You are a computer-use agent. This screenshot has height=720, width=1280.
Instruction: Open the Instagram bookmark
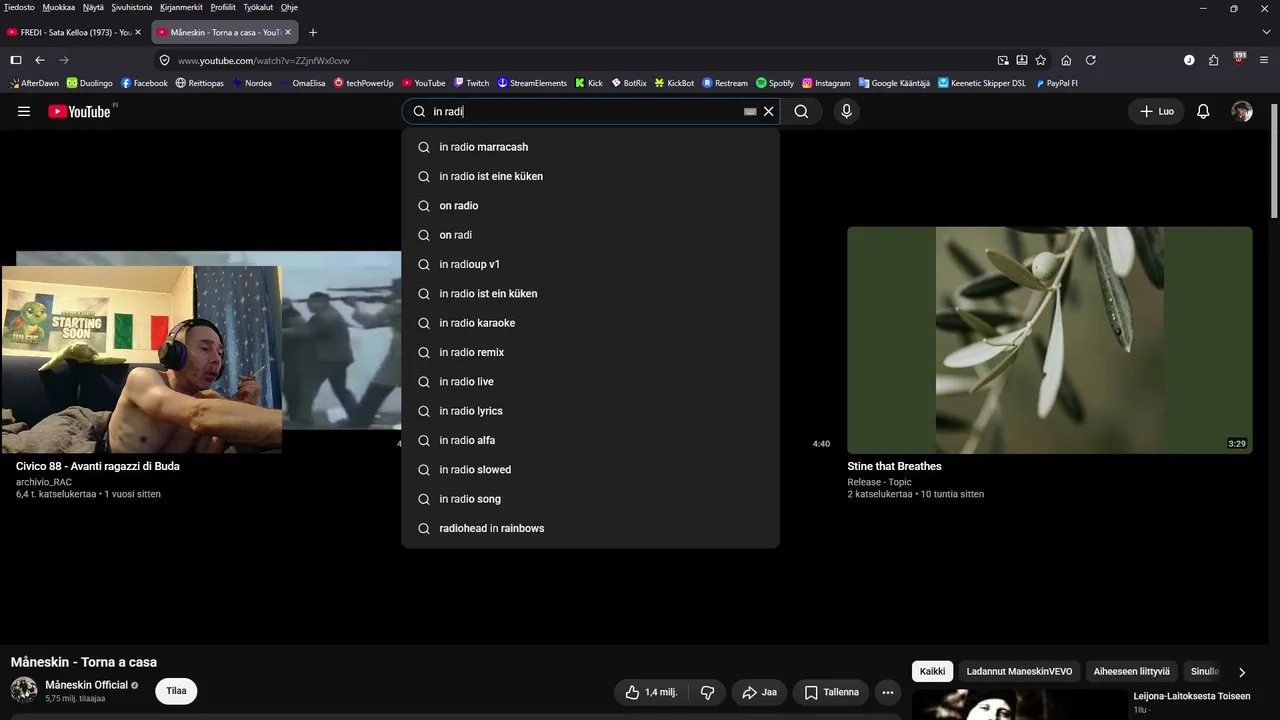(x=826, y=83)
